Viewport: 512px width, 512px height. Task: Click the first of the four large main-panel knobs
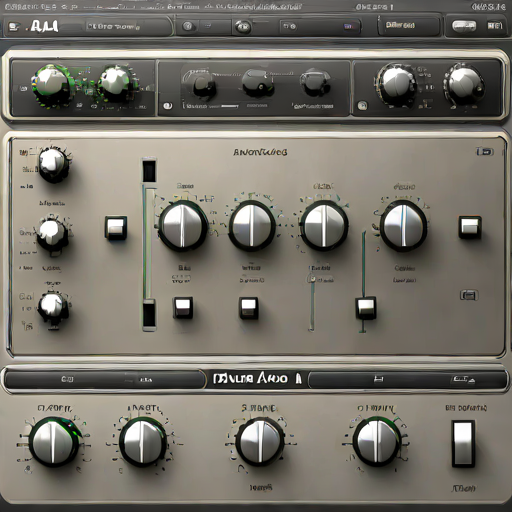[x=182, y=226]
